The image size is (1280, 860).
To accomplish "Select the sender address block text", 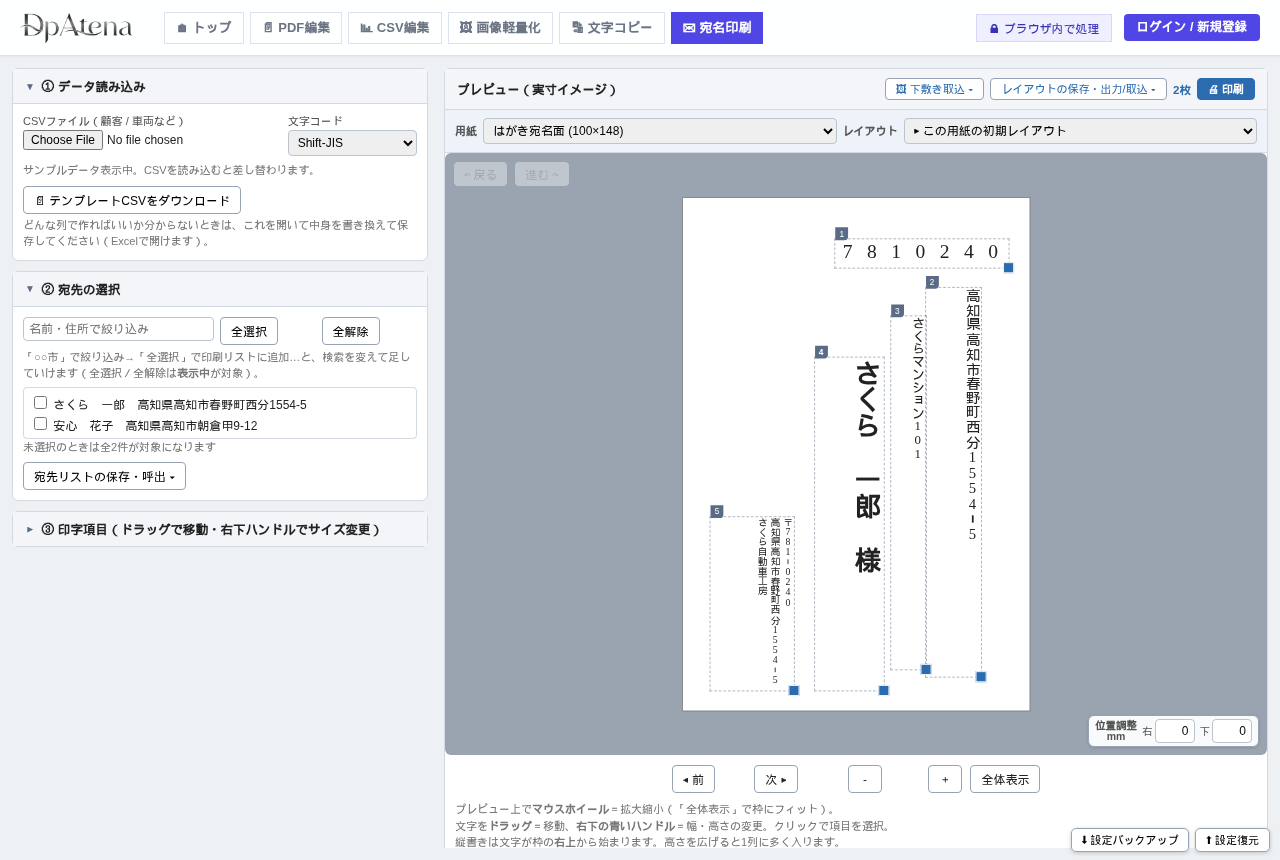I will coord(775,601).
